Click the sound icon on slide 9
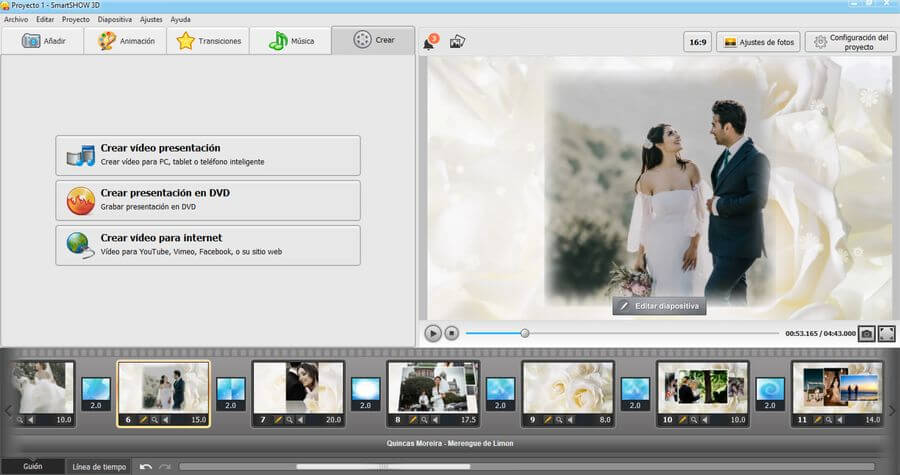The image size is (900, 475). tap(570, 420)
